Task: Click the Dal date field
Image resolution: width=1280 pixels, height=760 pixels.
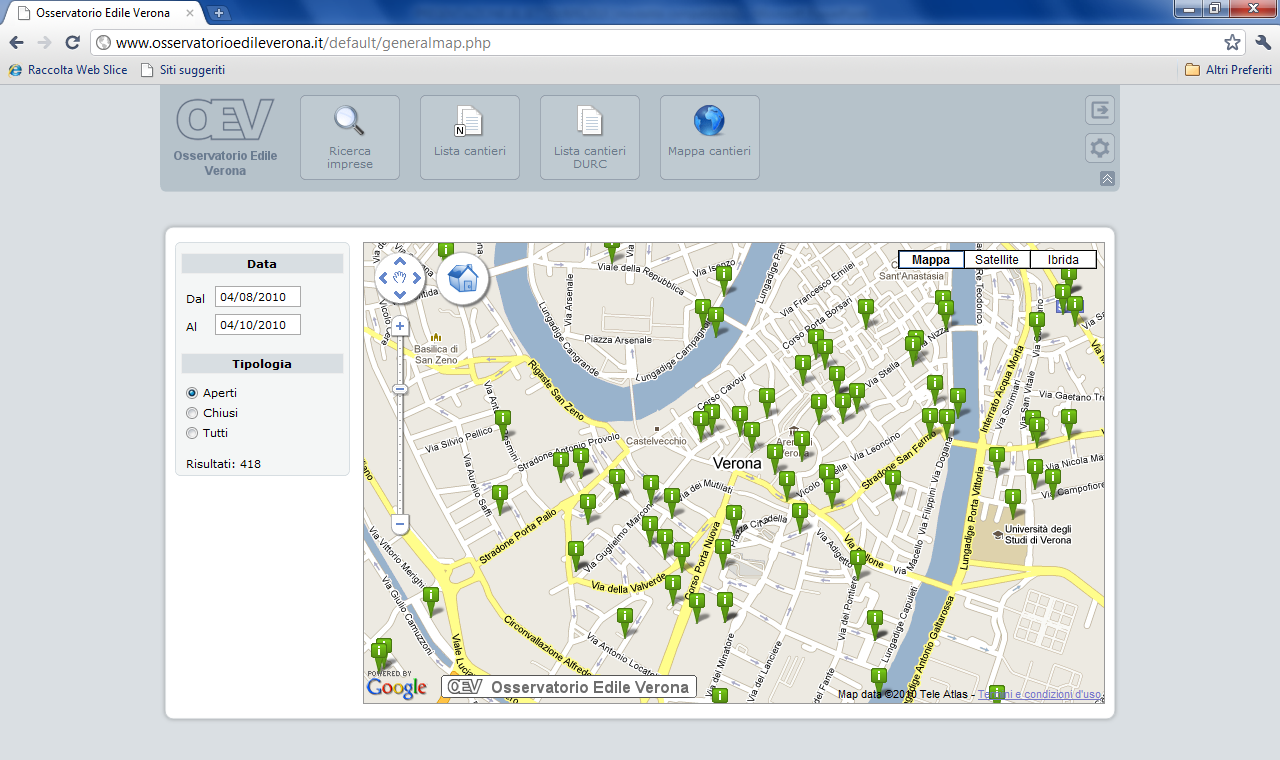Action: tap(258, 297)
